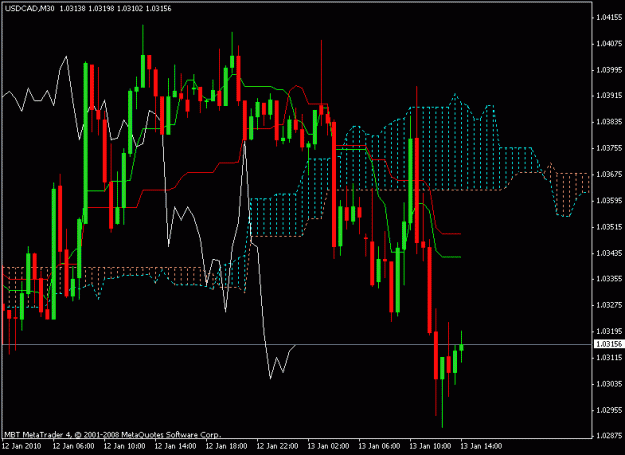Click the 12 Jan 22:00 time label
625x455 pixels.
pos(277,446)
